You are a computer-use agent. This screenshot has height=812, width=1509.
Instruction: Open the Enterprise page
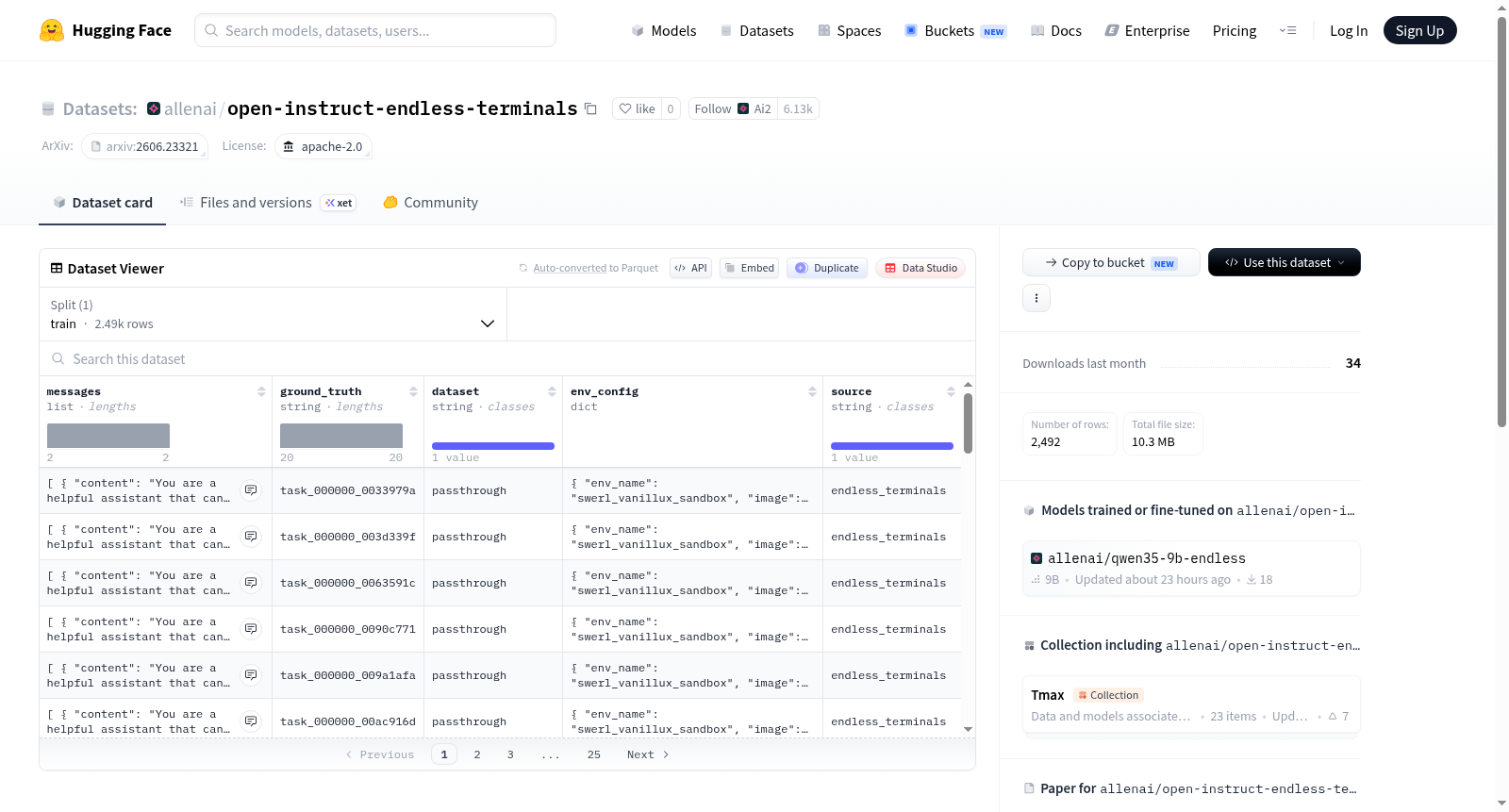[x=1148, y=30]
